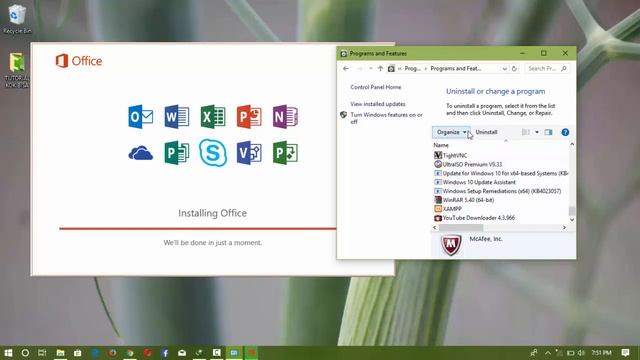Screen dimensions: 640x360
Task: Open View installed updates link
Action: click(x=378, y=104)
